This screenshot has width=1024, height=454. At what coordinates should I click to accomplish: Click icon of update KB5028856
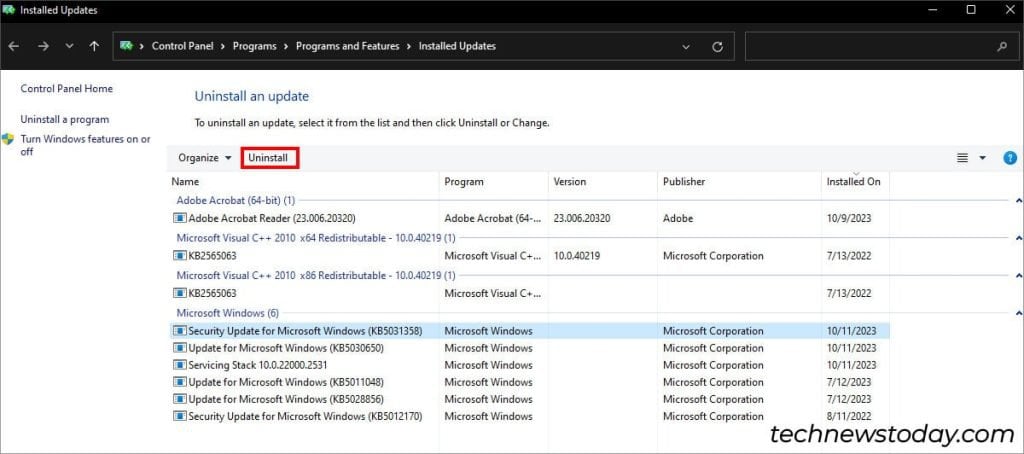click(180, 399)
